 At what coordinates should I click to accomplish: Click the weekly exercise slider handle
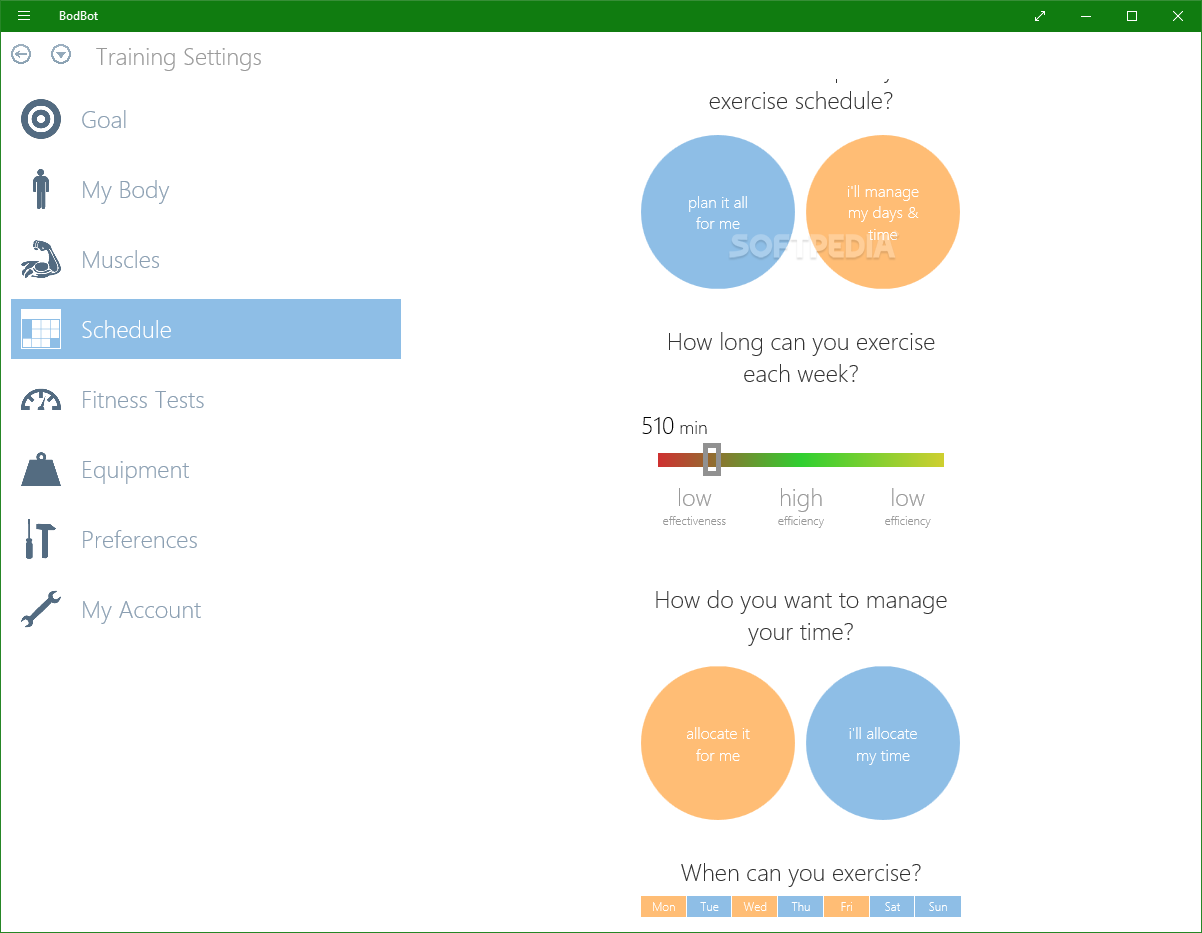tap(712, 459)
